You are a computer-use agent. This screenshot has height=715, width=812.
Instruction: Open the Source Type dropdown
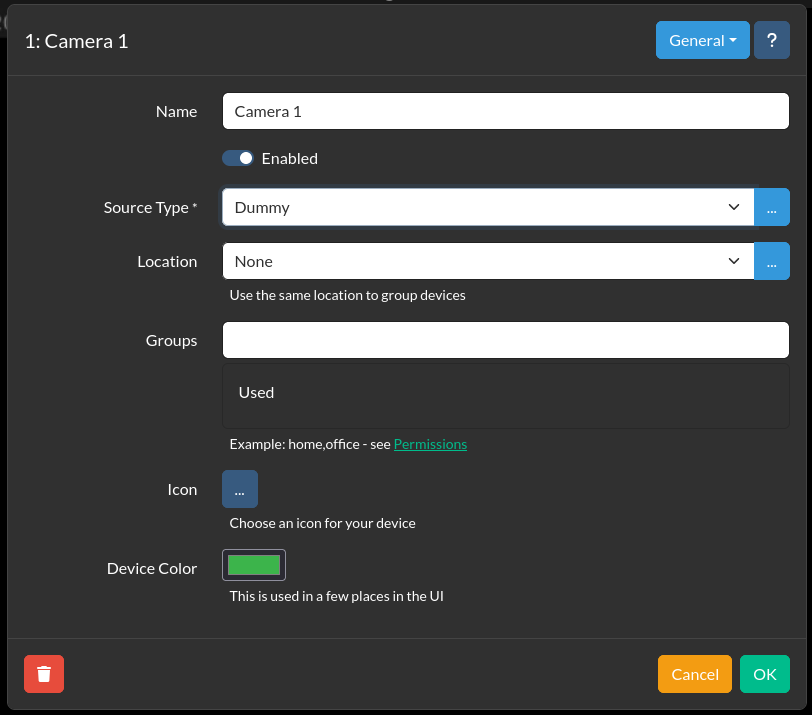pos(488,207)
